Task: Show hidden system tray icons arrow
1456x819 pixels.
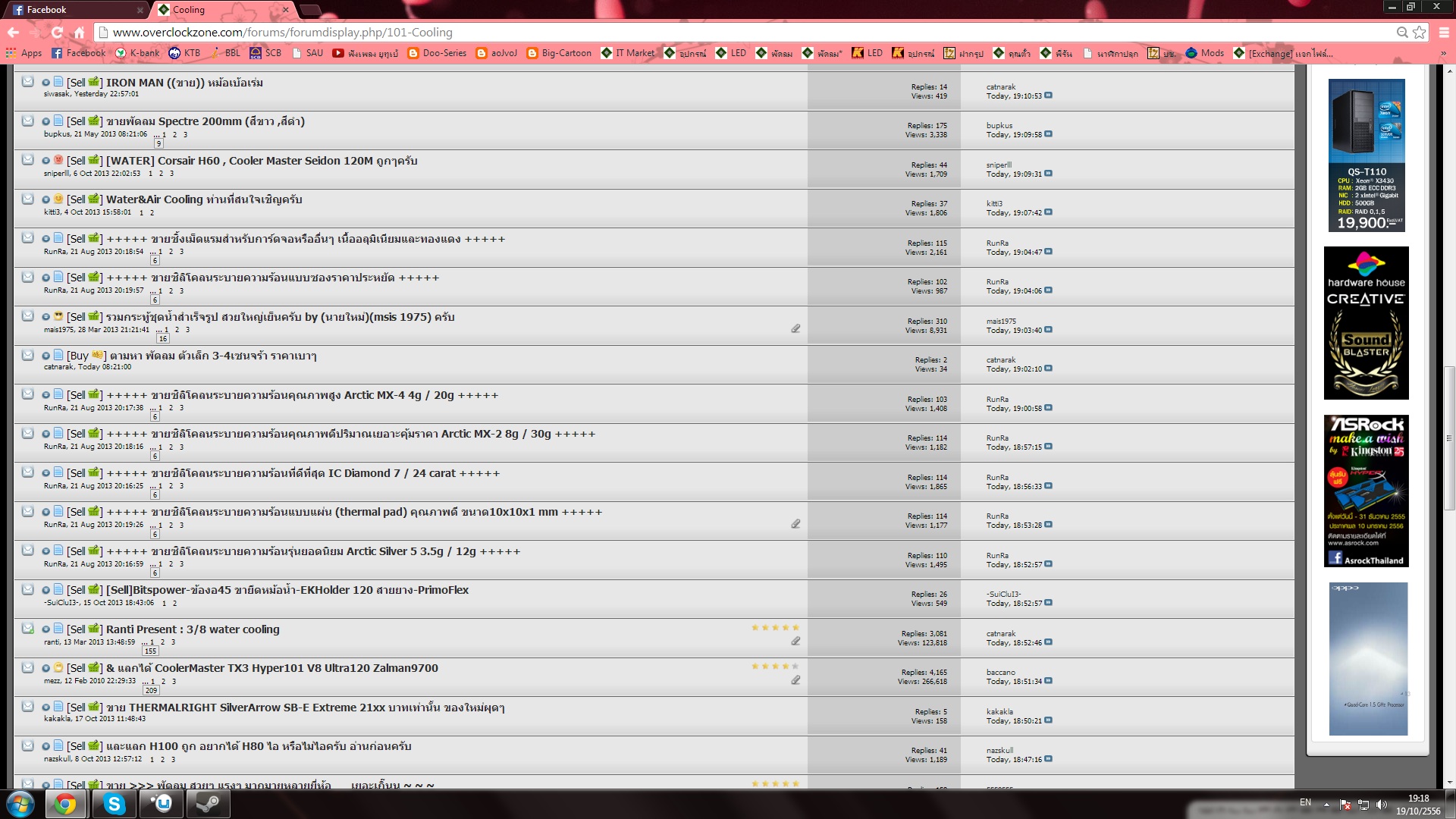Action: click(x=1326, y=804)
